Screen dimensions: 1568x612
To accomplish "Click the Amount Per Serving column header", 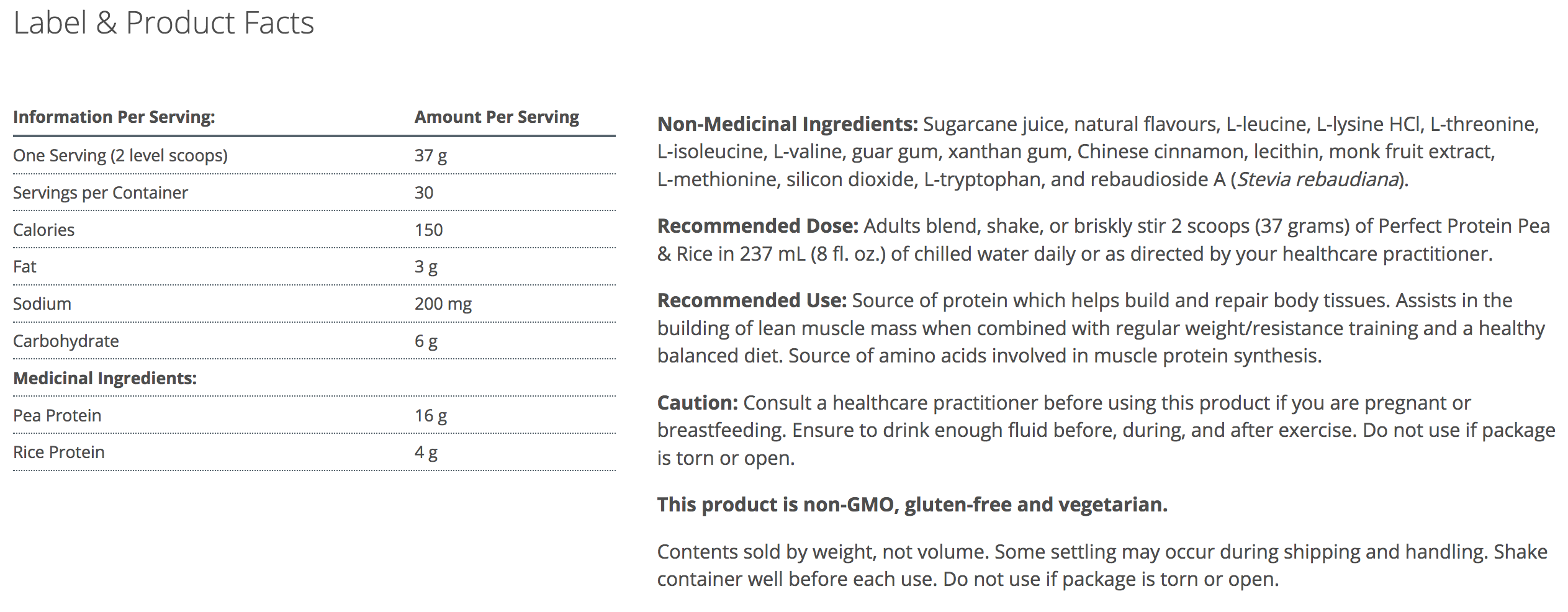I will (x=497, y=117).
